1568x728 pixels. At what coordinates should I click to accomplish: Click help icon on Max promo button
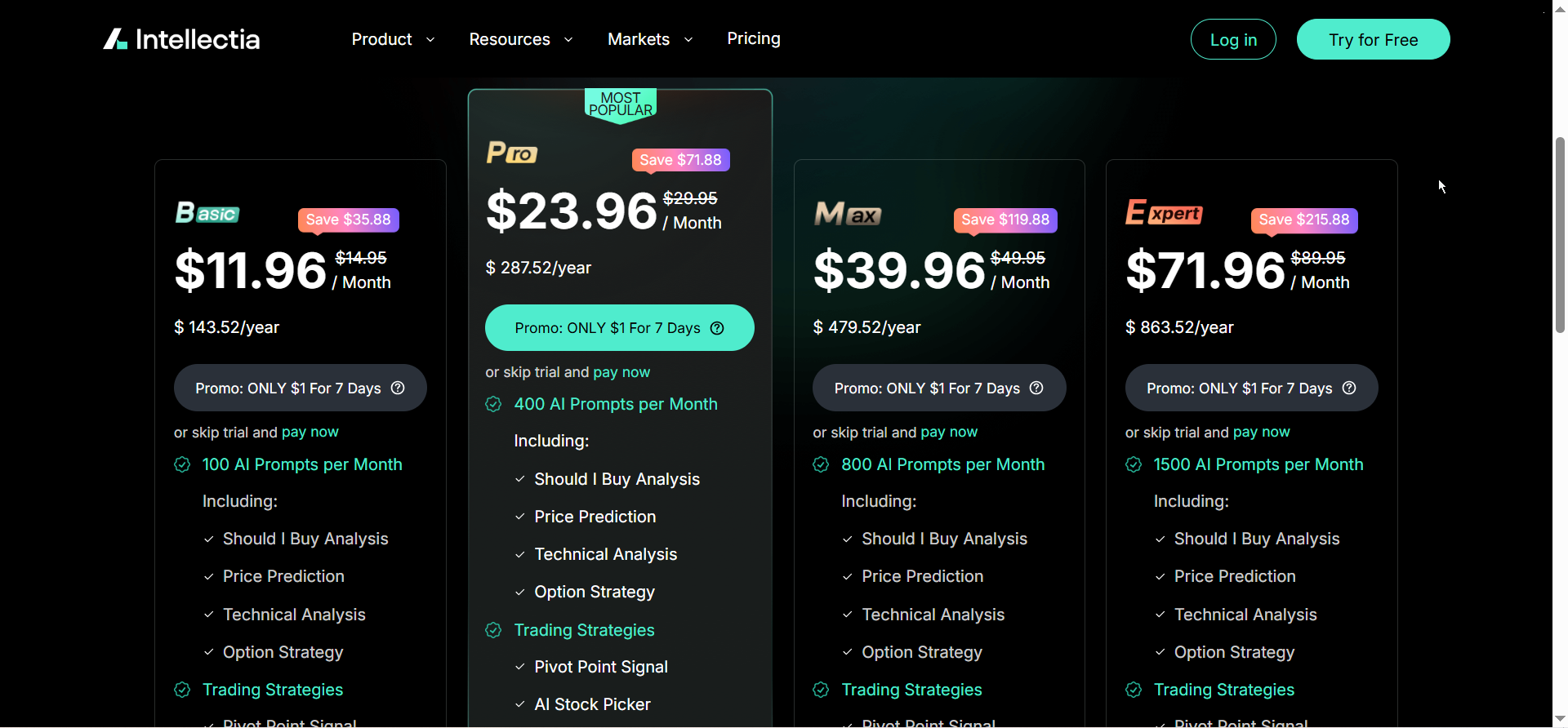click(x=1036, y=388)
